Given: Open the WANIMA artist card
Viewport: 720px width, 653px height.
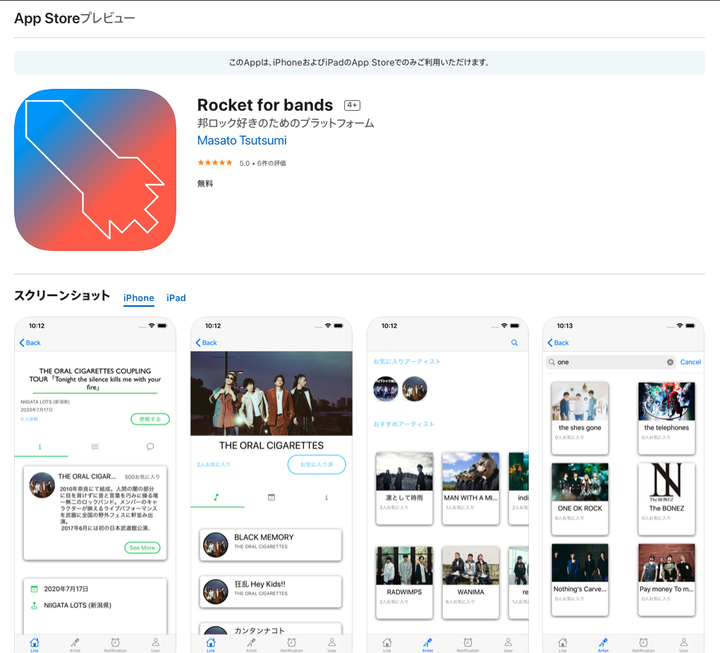Looking at the screenshot, I should pos(471,582).
